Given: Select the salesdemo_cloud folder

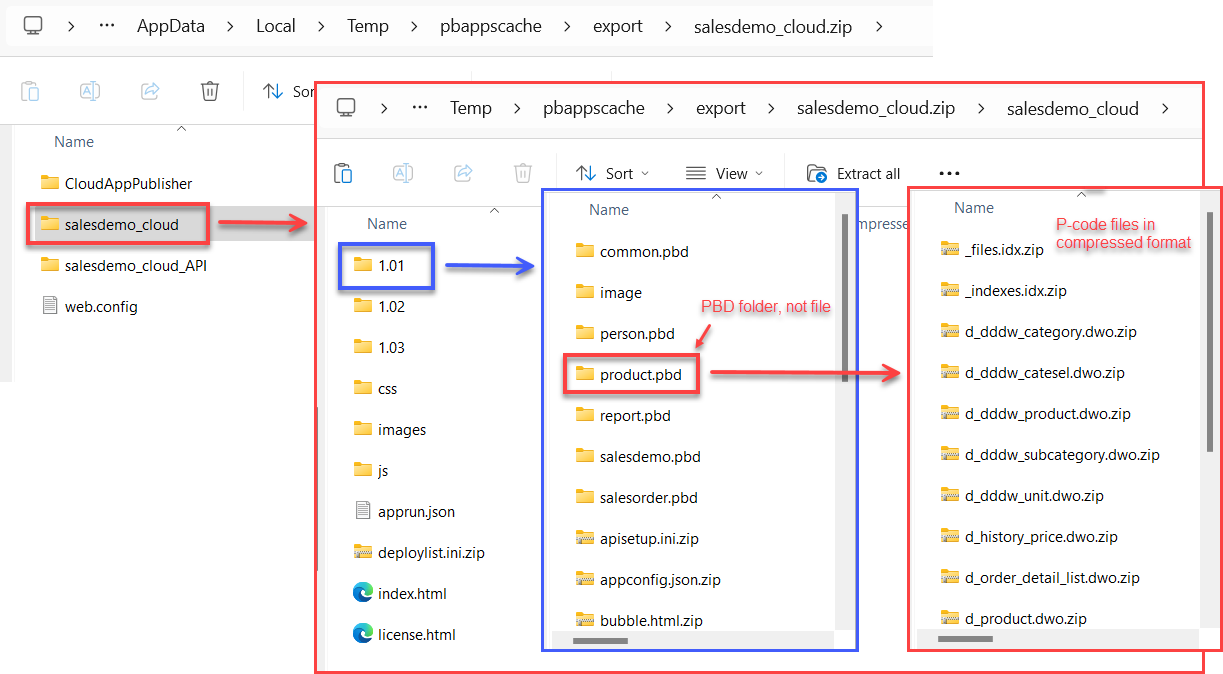Looking at the screenshot, I should [121, 225].
